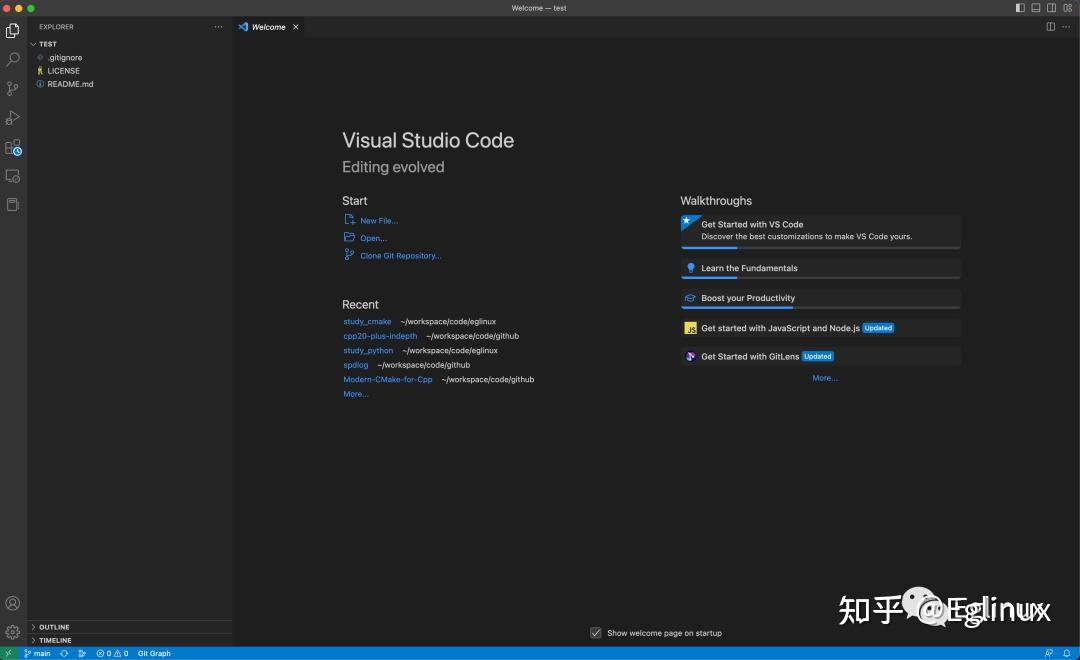This screenshot has height=660, width=1080.
Task: Click the feedback icon in status bar
Action: (1048, 653)
